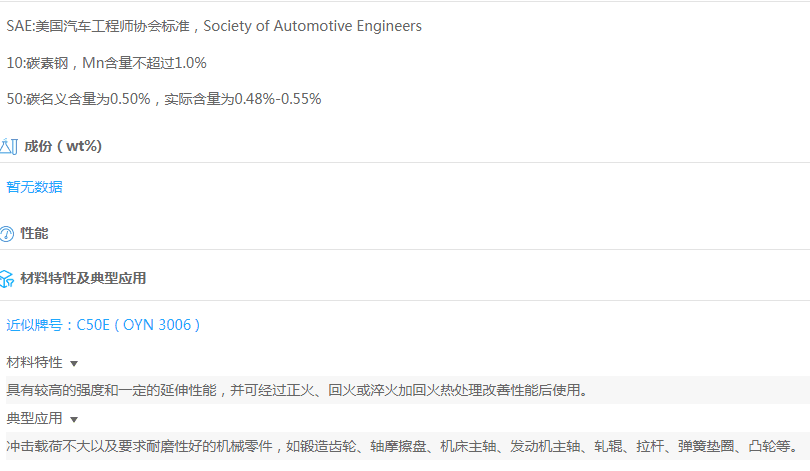Click the 材料特性 label
810x471 pixels.
[x=34, y=362]
